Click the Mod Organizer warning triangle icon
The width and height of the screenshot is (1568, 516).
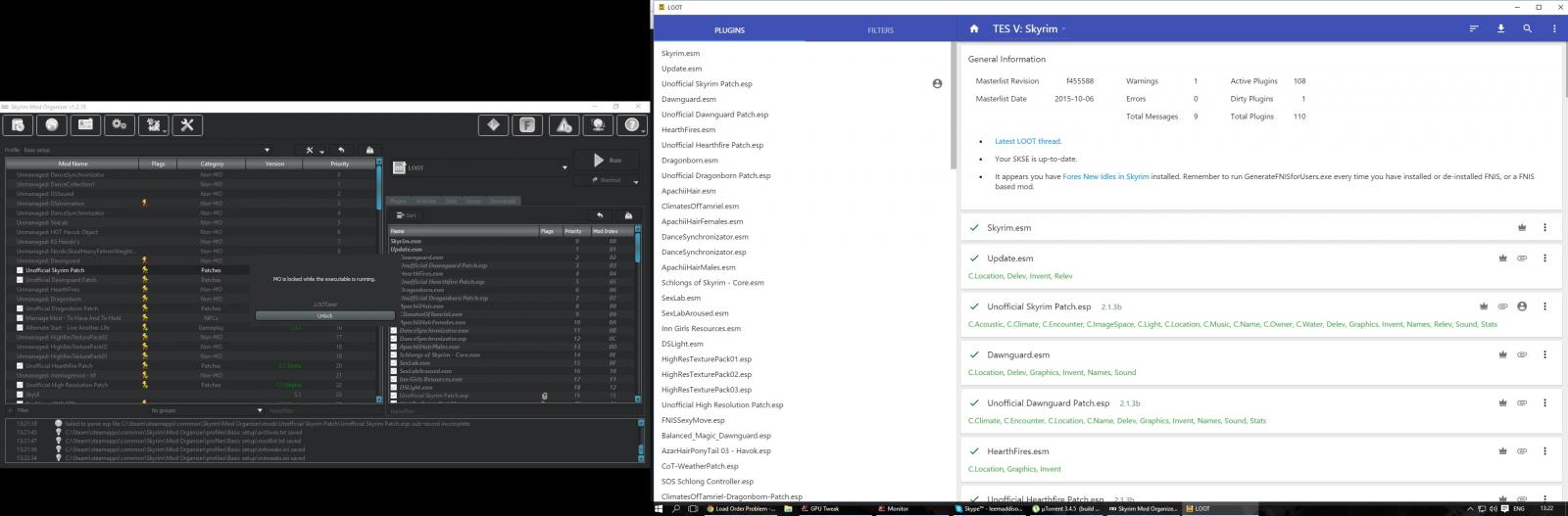[x=563, y=124]
